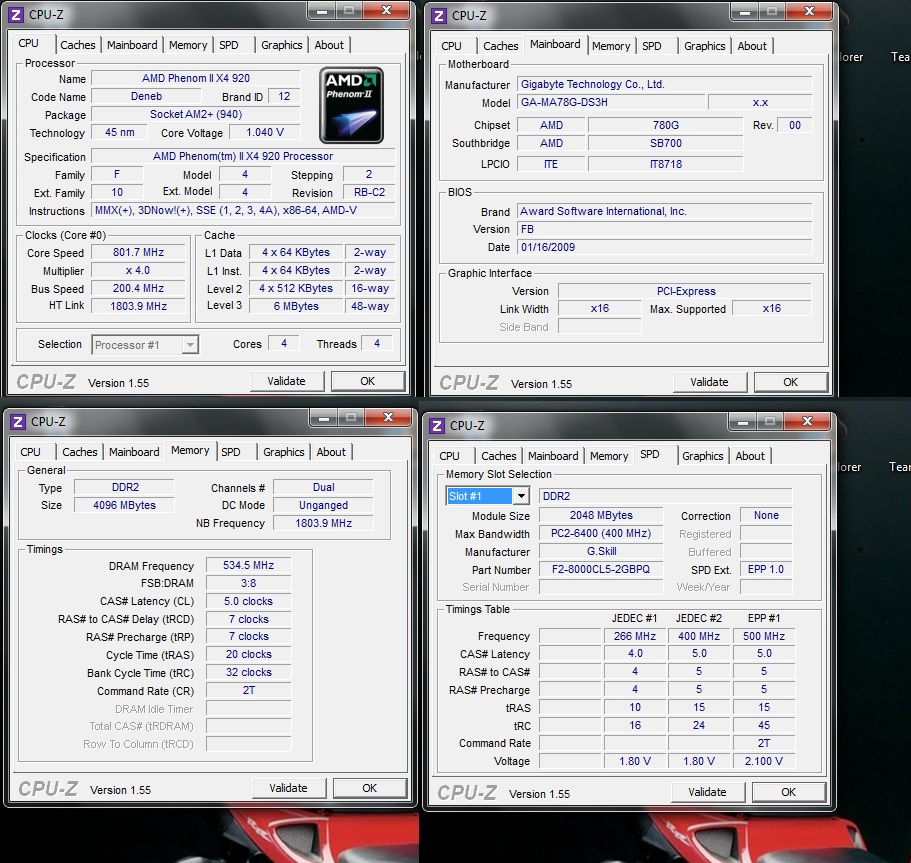Click the DRAM Frequency value '534.5 MHz'

point(249,565)
